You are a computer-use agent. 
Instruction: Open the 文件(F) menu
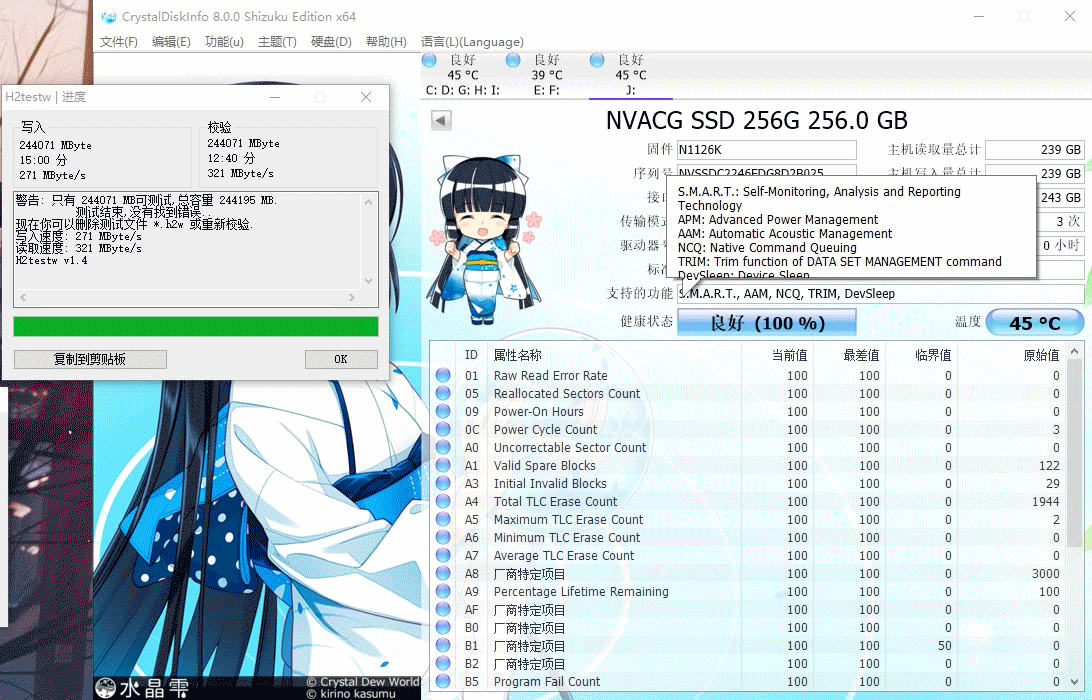119,42
